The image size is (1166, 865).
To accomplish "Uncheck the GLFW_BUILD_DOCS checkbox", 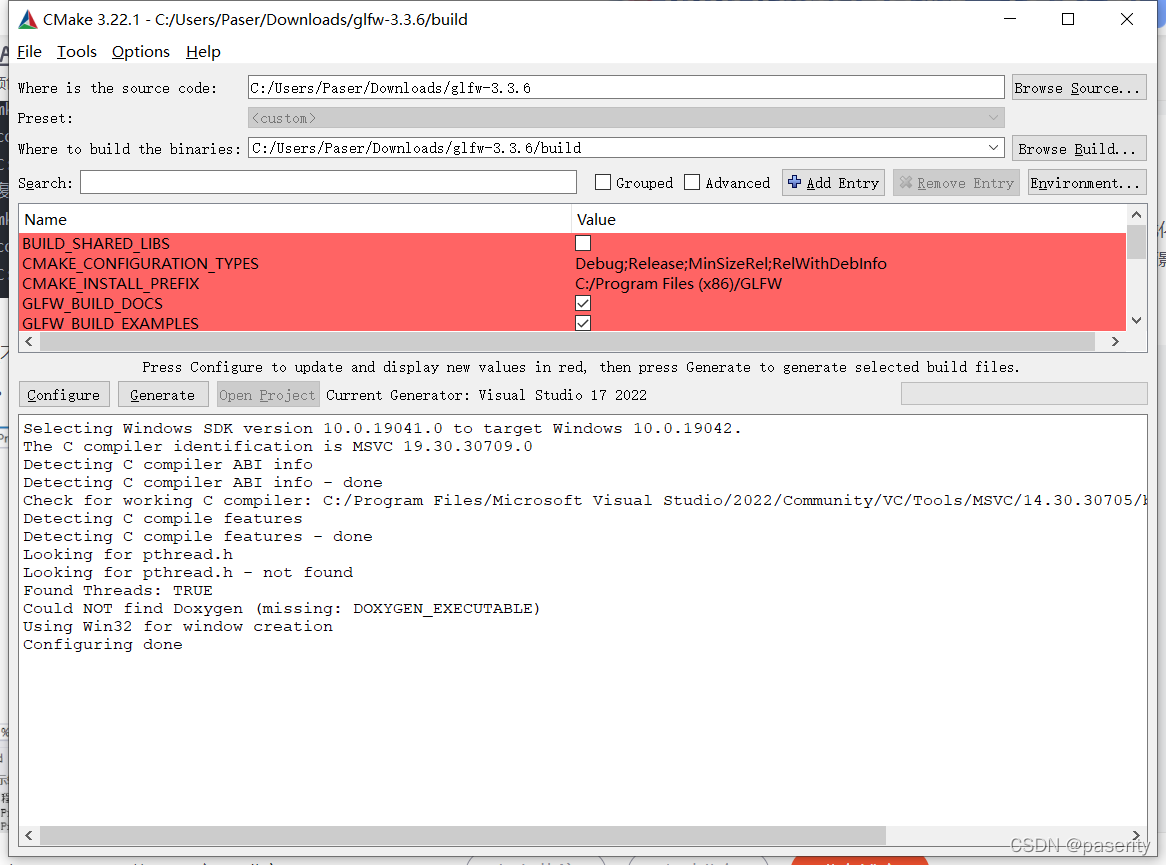I will point(583,303).
